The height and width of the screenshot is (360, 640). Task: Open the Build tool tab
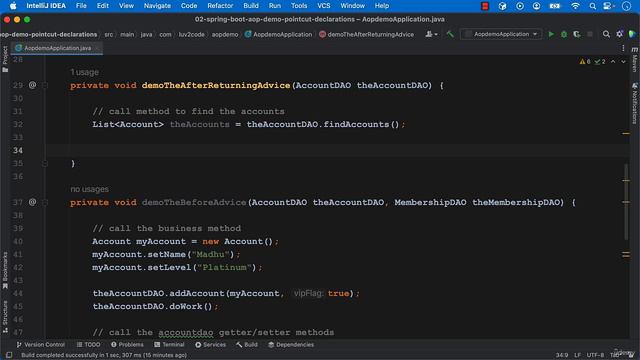tap(247, 344)
